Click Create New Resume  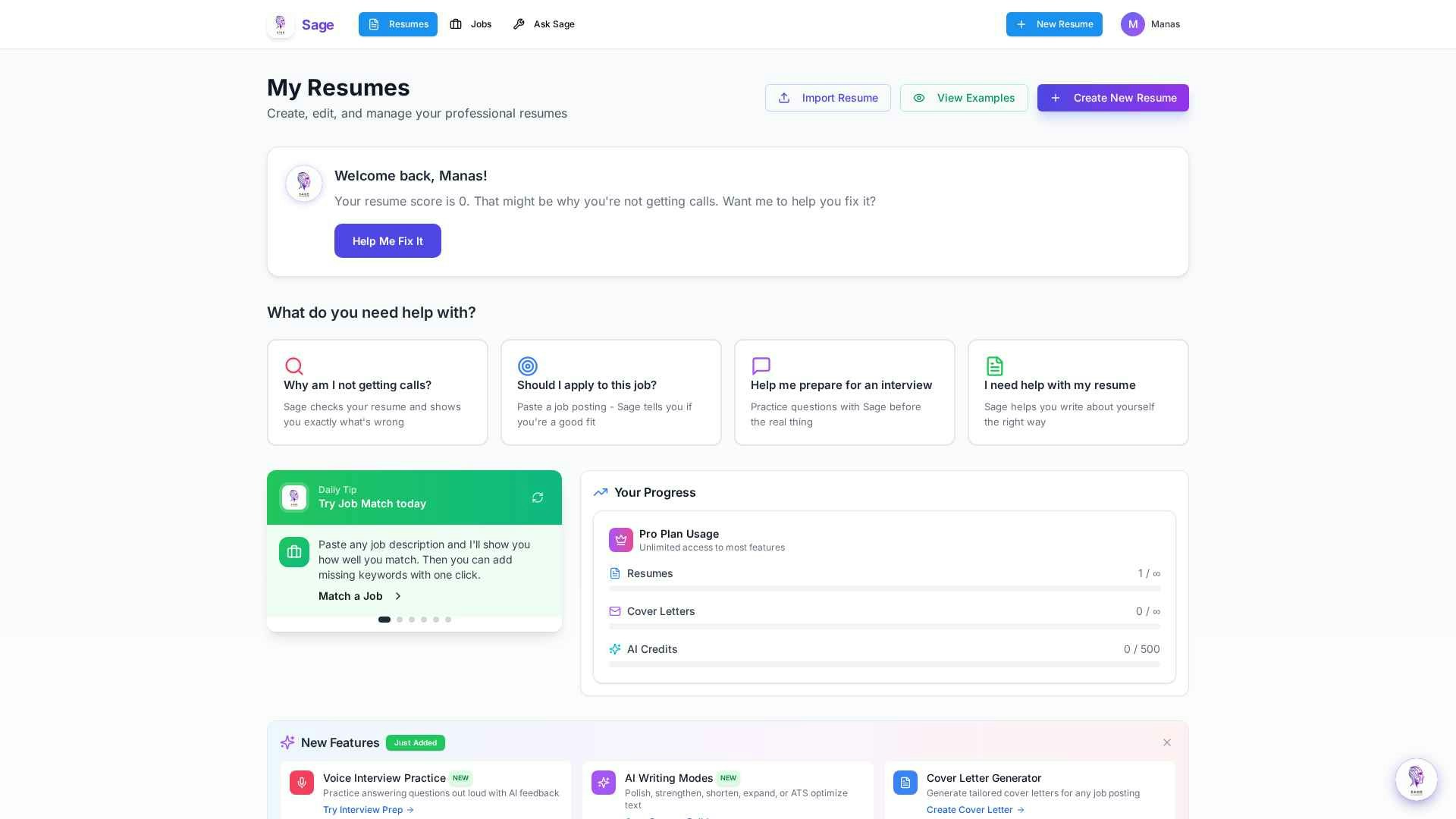(x=1112, y=98)
